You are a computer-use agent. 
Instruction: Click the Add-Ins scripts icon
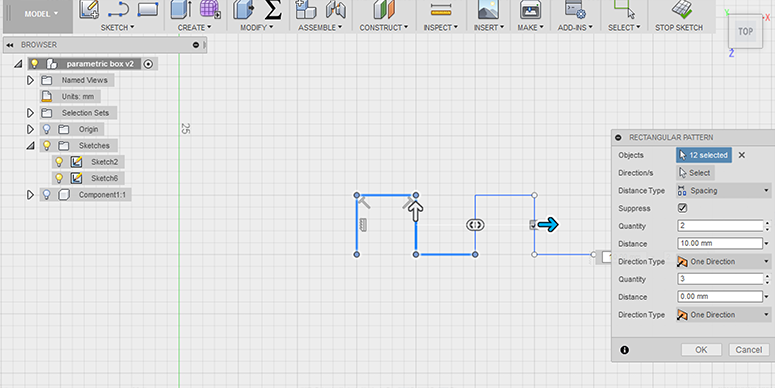pyautogui.click(x=575, y=9)
